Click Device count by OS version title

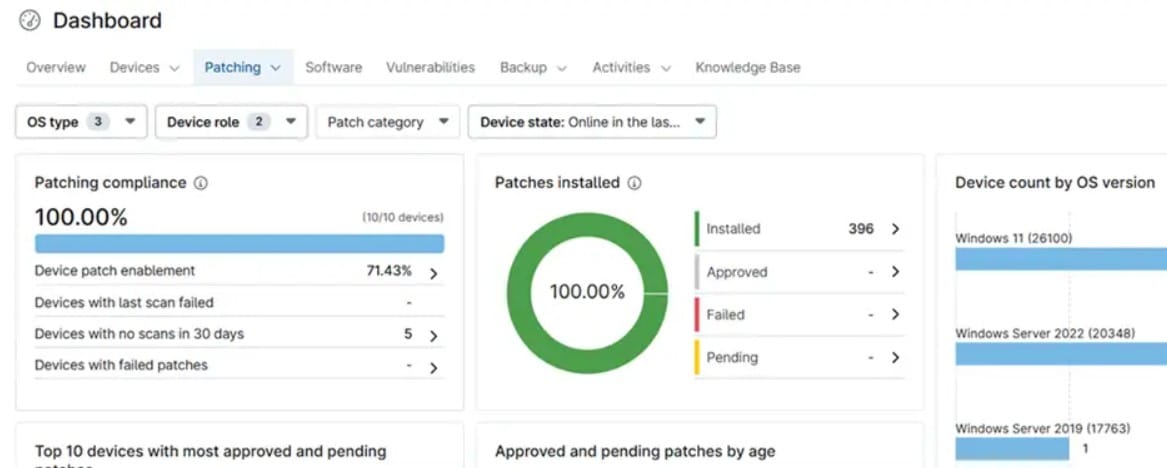click(1055, 183)
